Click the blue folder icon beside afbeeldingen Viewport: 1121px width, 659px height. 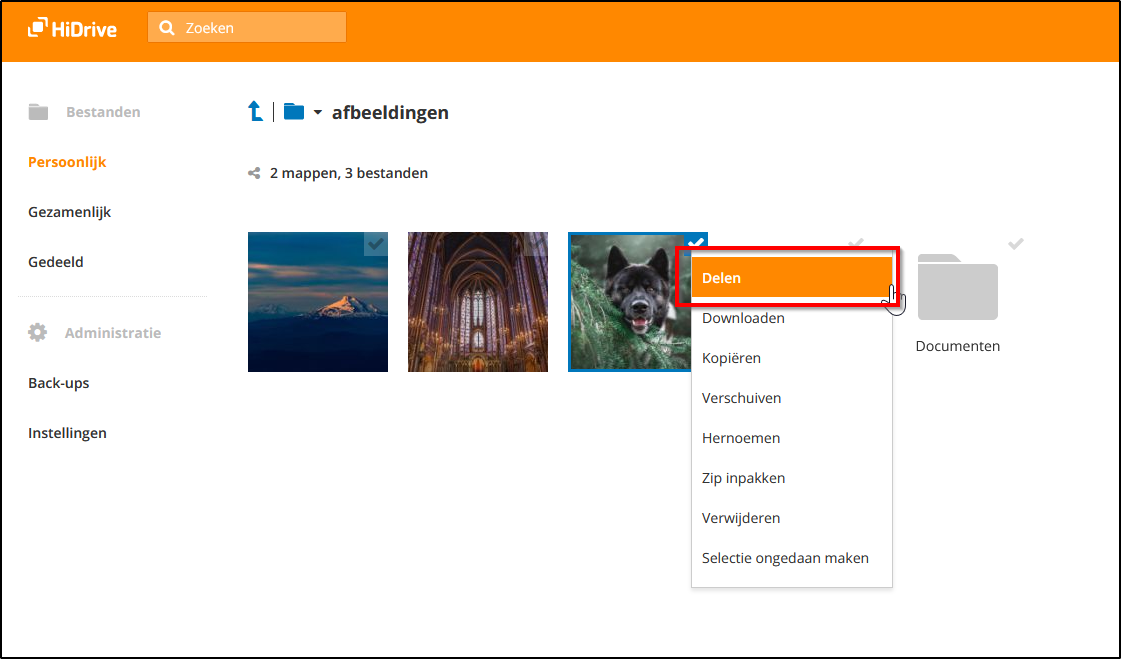293,111
